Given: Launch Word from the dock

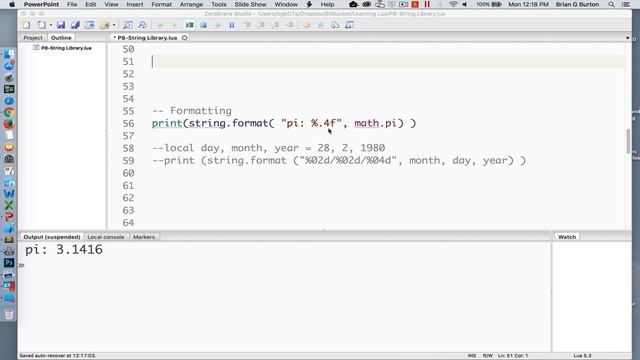Looking at the screenshot, I should coord(9,194).
